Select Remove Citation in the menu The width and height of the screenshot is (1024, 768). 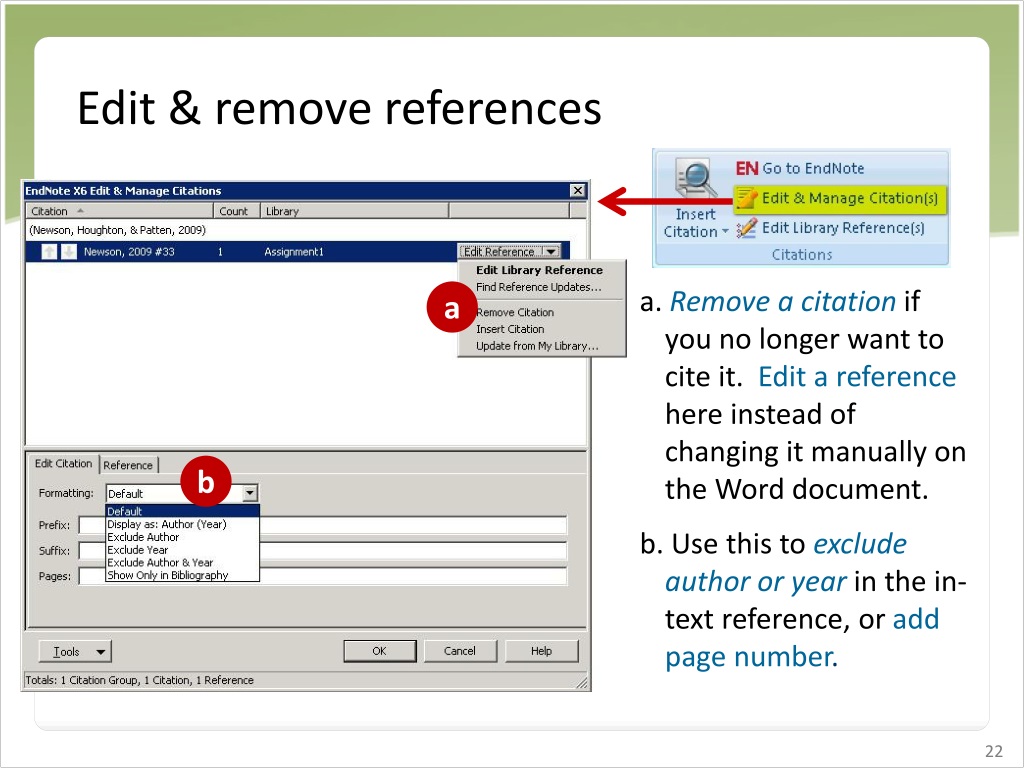(515, 312)
